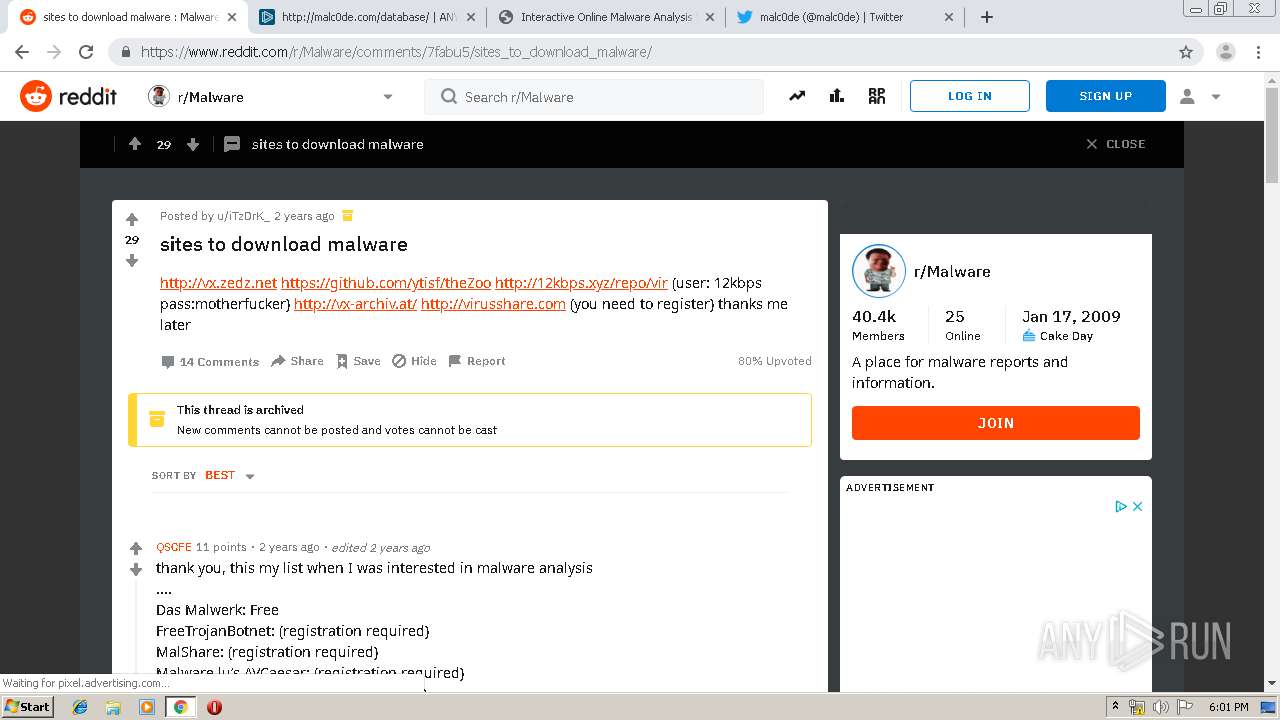Click the AdChoices icon in advertisement
The image size is (1280, 720).
1121,506
